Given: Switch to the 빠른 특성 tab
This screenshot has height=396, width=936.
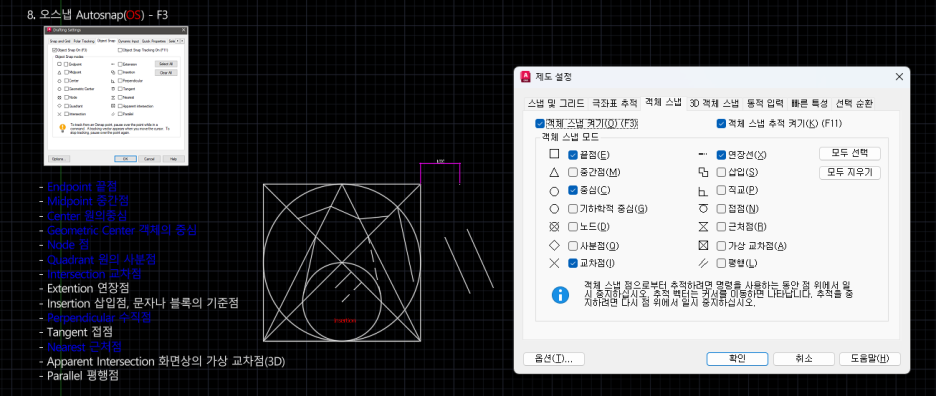Looking at the screenshot, I should [809, 103].
